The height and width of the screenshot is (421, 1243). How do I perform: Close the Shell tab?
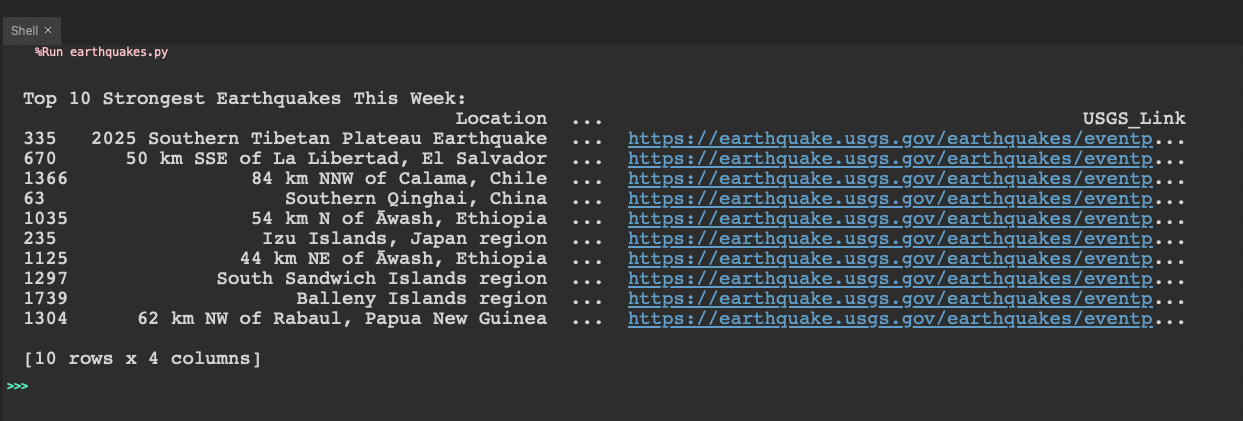click(x=48, y=30)
